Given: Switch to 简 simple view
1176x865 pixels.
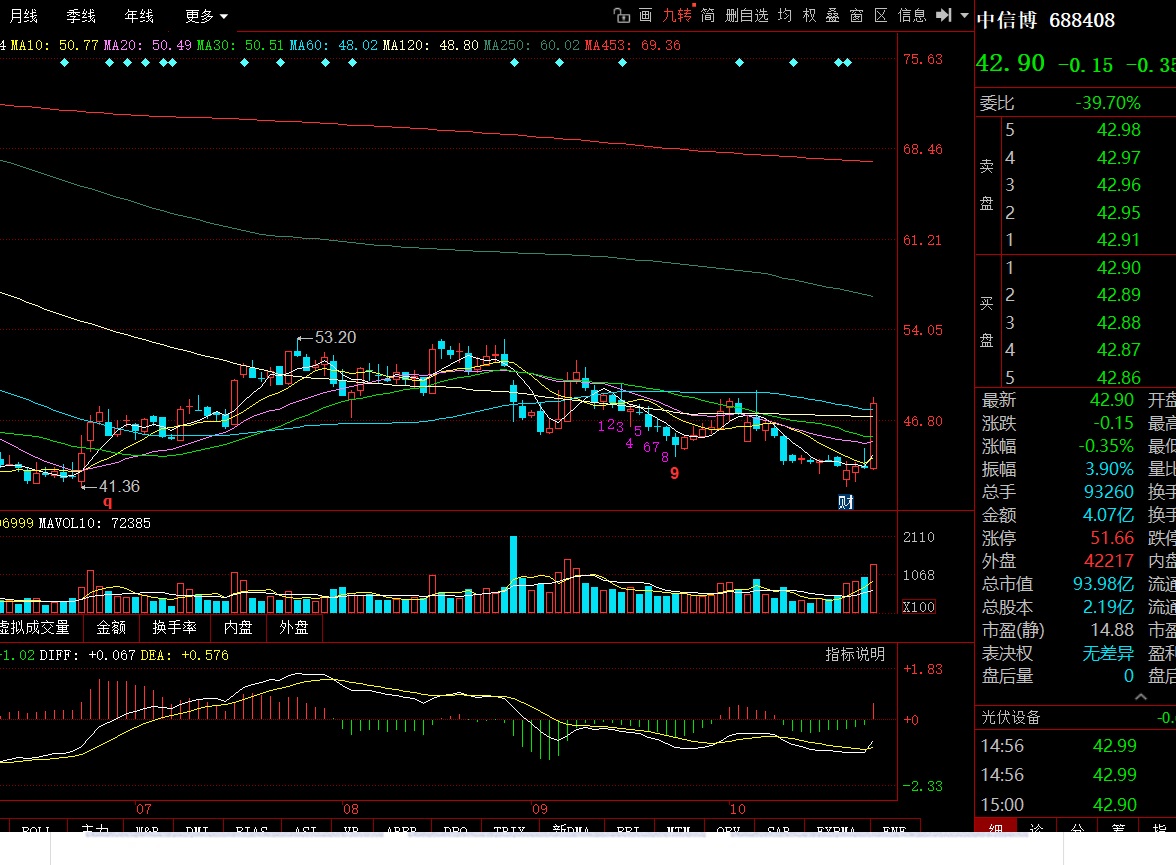Looking at the screenshot, I should point(708,15).
